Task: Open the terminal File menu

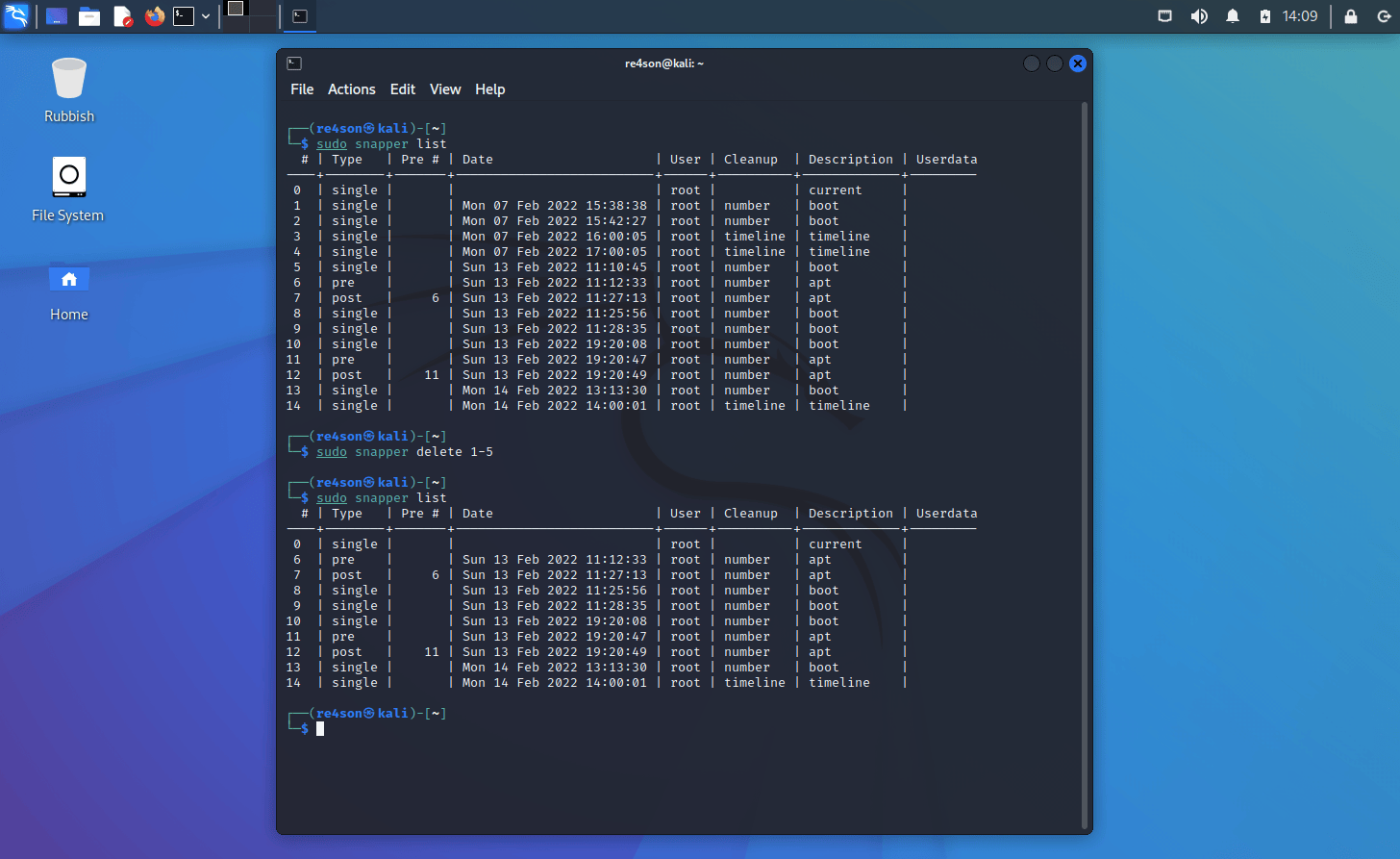Action: point(302,89)
